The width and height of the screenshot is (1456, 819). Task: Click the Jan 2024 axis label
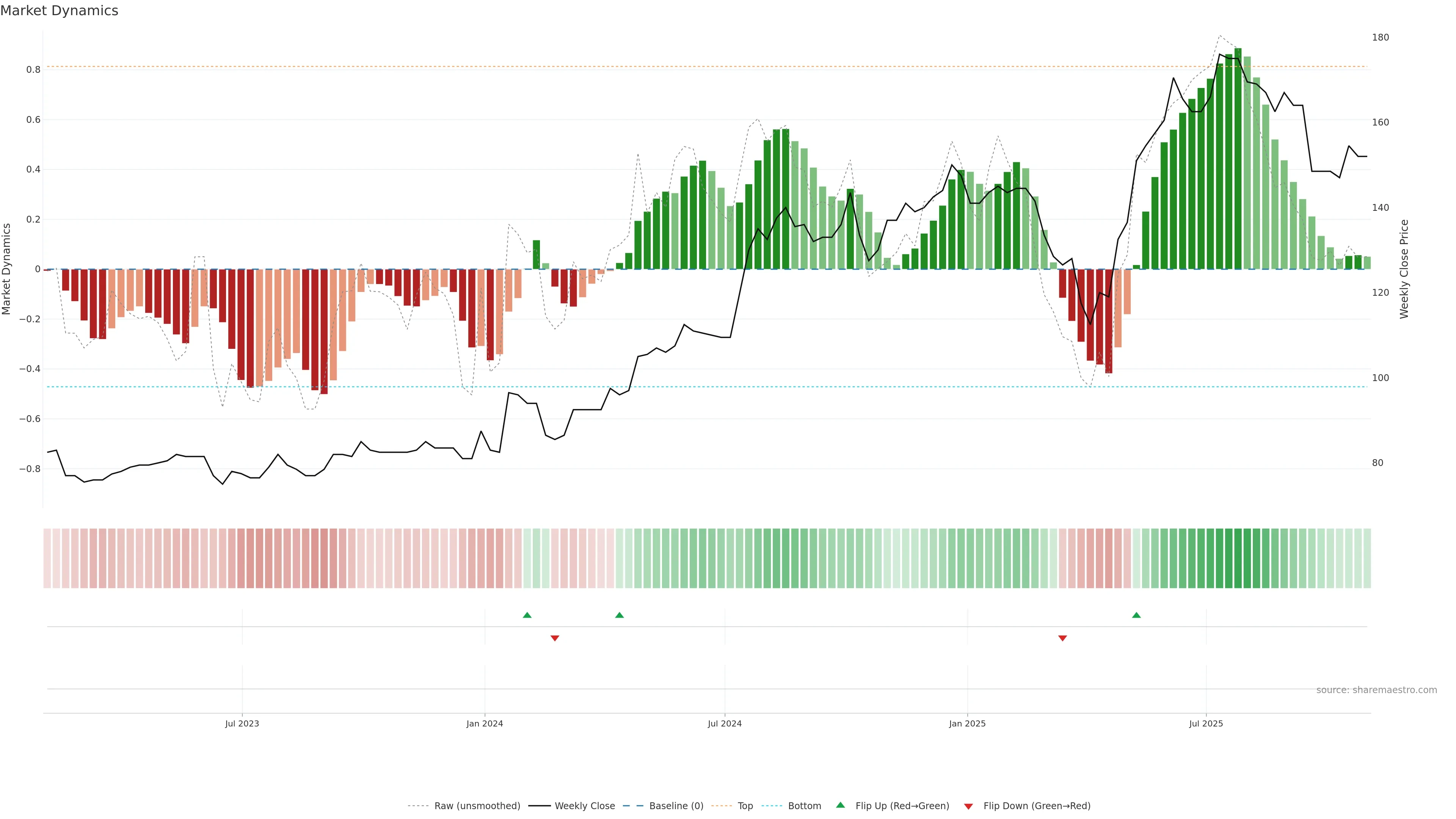coord(485,723)
